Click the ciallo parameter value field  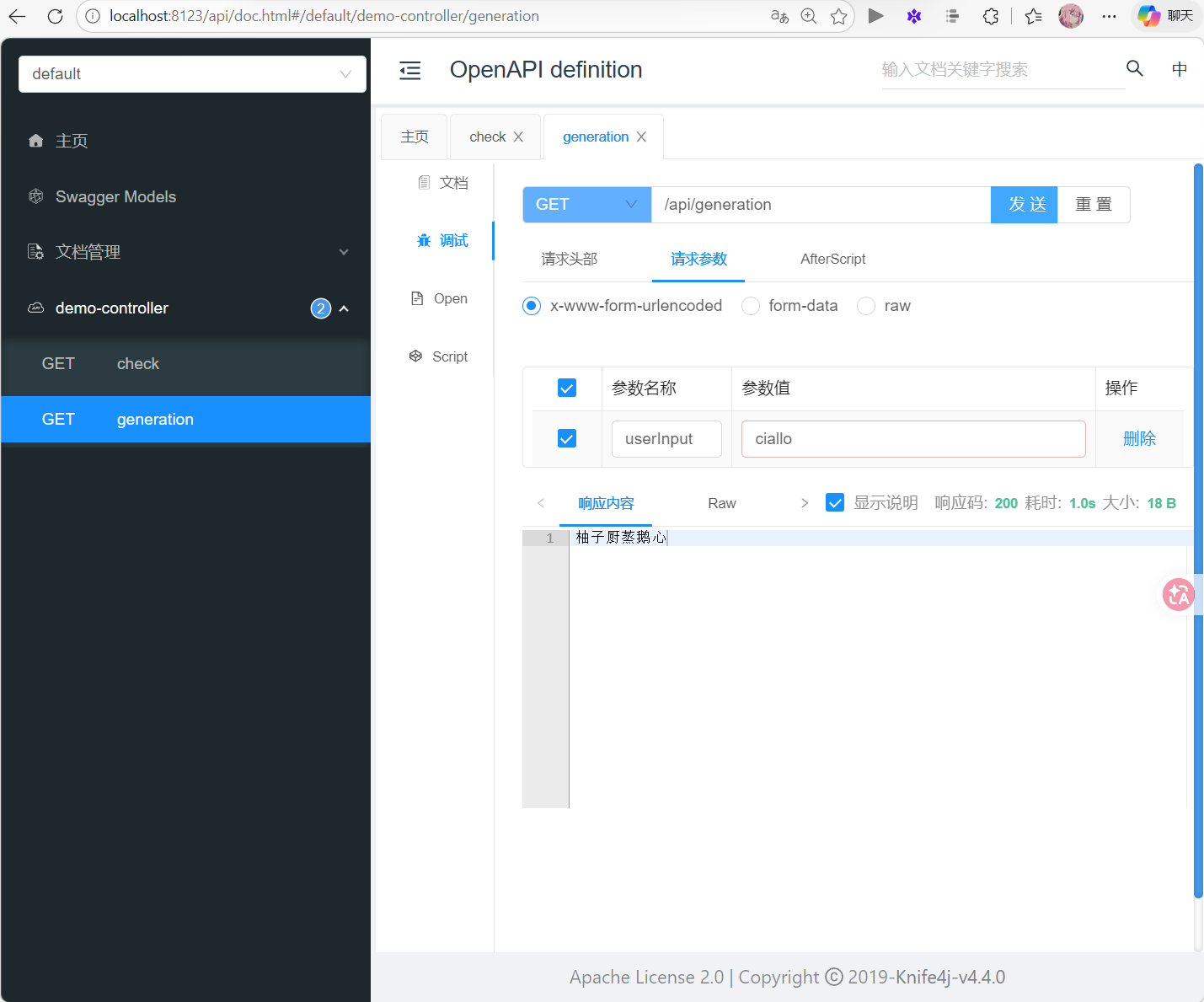[912, 439]
